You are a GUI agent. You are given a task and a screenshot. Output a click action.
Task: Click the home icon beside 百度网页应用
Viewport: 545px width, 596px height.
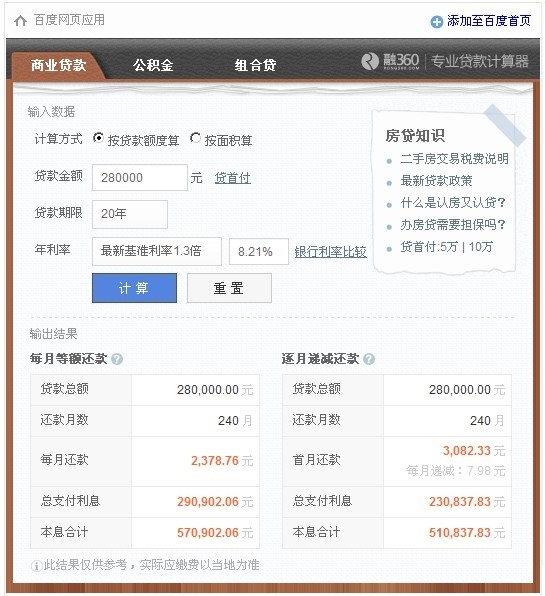(21, 21)
